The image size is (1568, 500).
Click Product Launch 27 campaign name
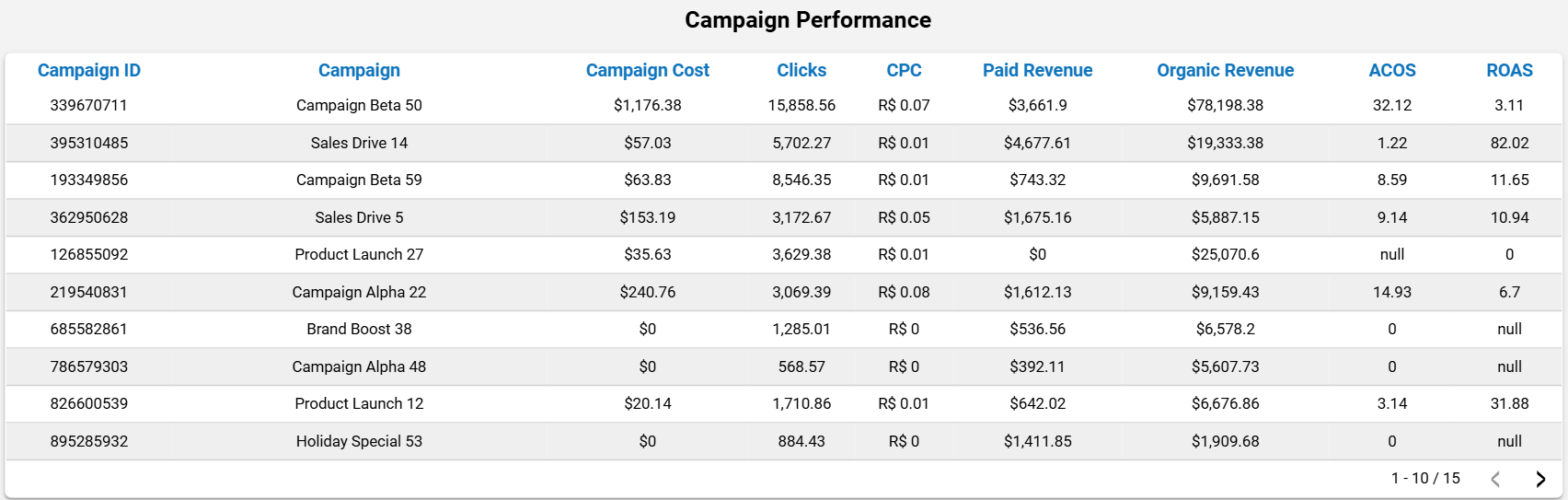(x=359, y=254)
